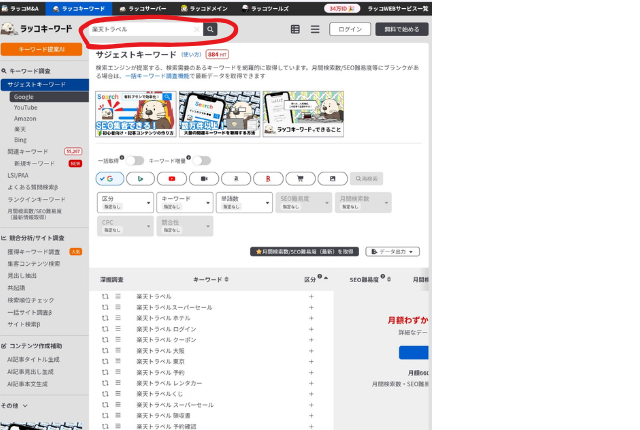Viewport: 640px width, 430px height.
Task: Select the Bing suggest source icon
Action: pyautogui.click(x=141, y=178)
